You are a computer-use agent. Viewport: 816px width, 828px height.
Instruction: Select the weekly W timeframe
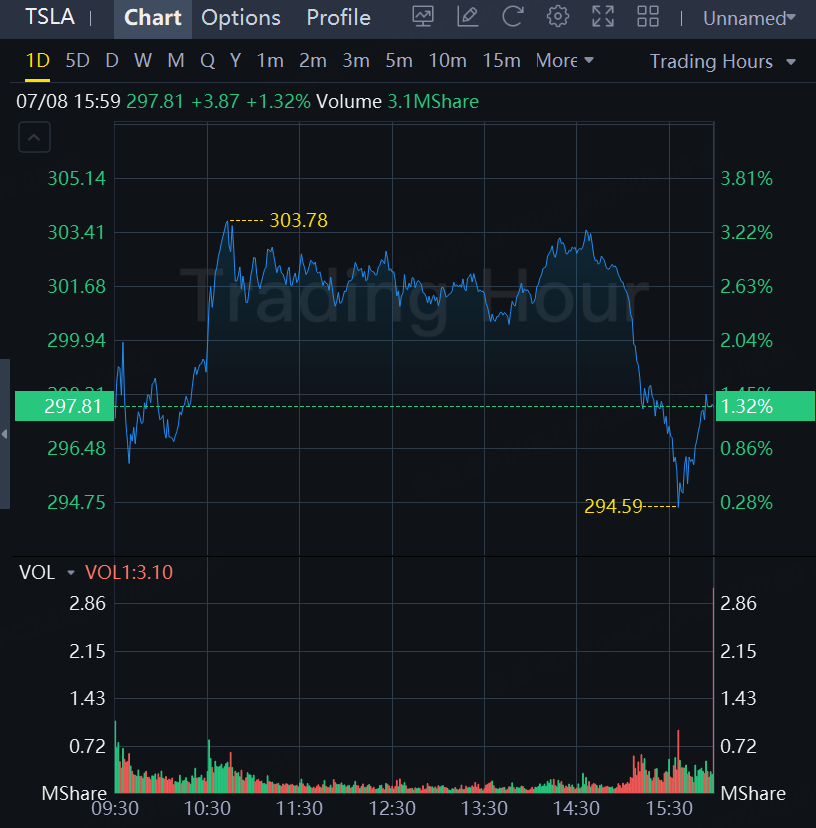[143, 61]
